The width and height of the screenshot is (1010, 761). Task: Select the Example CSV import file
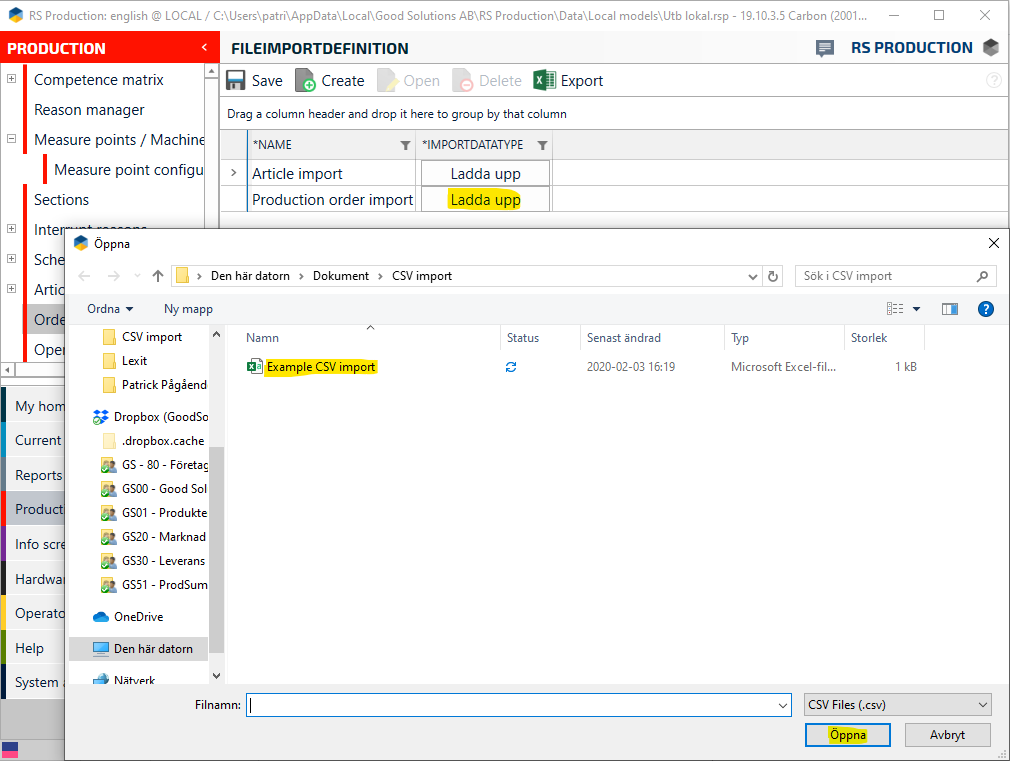[x=320, y=367]
